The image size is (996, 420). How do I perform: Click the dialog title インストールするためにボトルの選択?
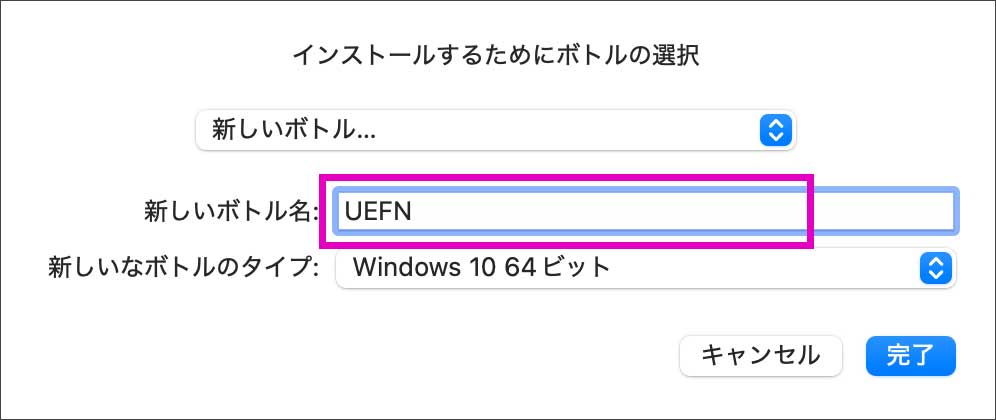point(495,54)
